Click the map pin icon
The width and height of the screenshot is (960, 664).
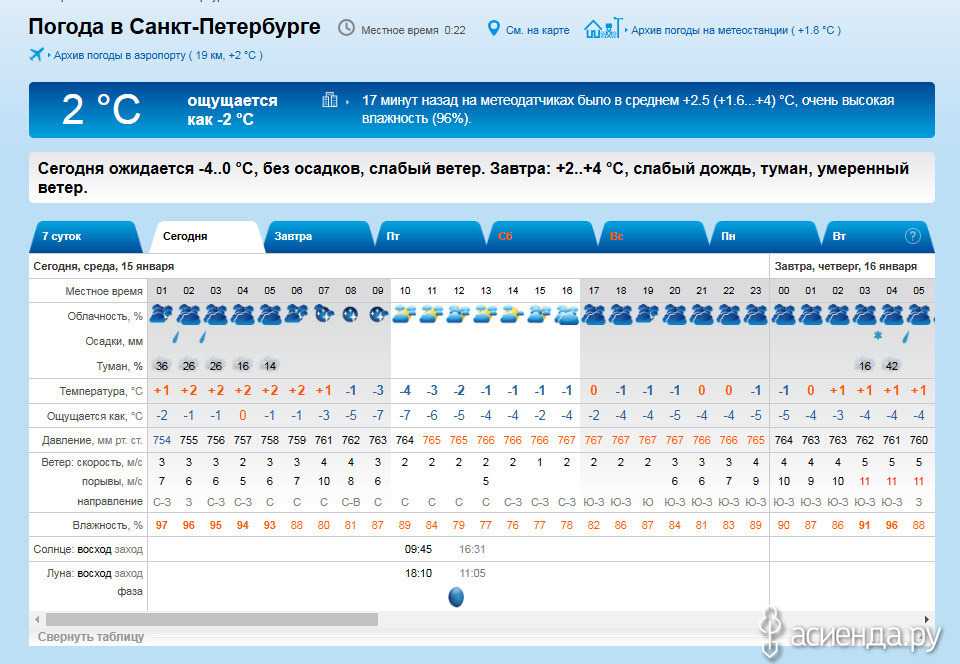coord(493,28)
